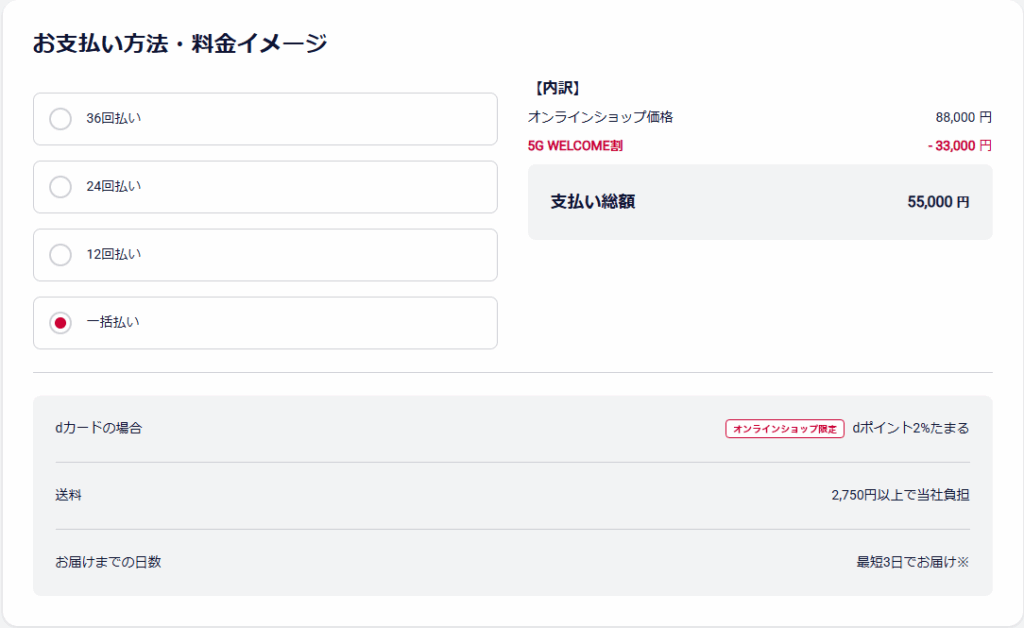Viewport: 1024px width, 628px height.
Task: Click the dカードの場合 row label
Action: click(x=99, y=428)
